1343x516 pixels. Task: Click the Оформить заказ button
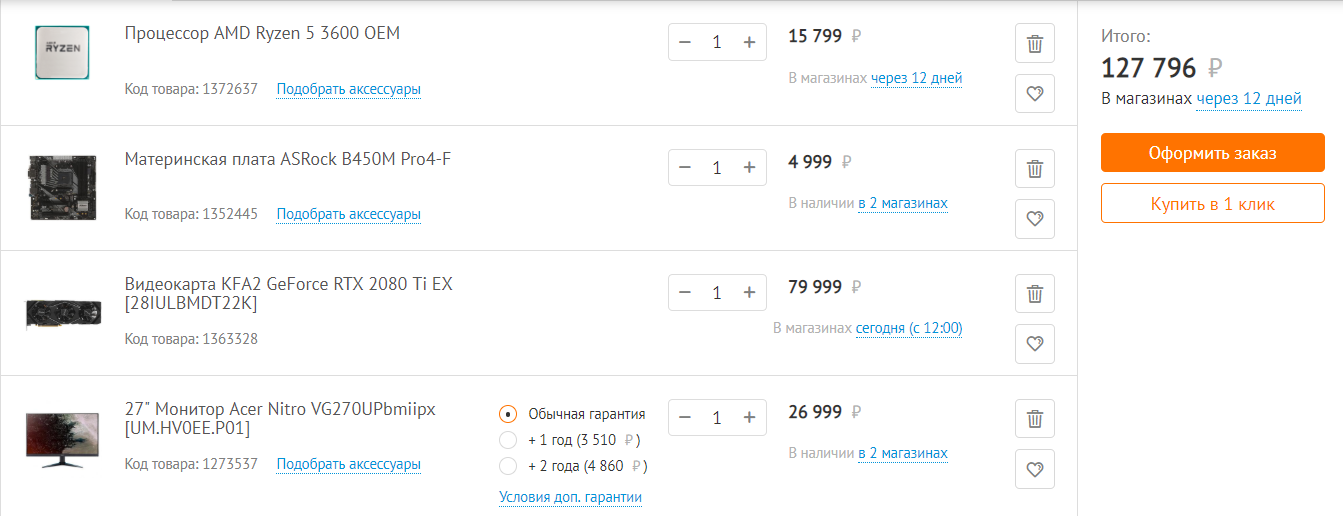pos(1212,153)
